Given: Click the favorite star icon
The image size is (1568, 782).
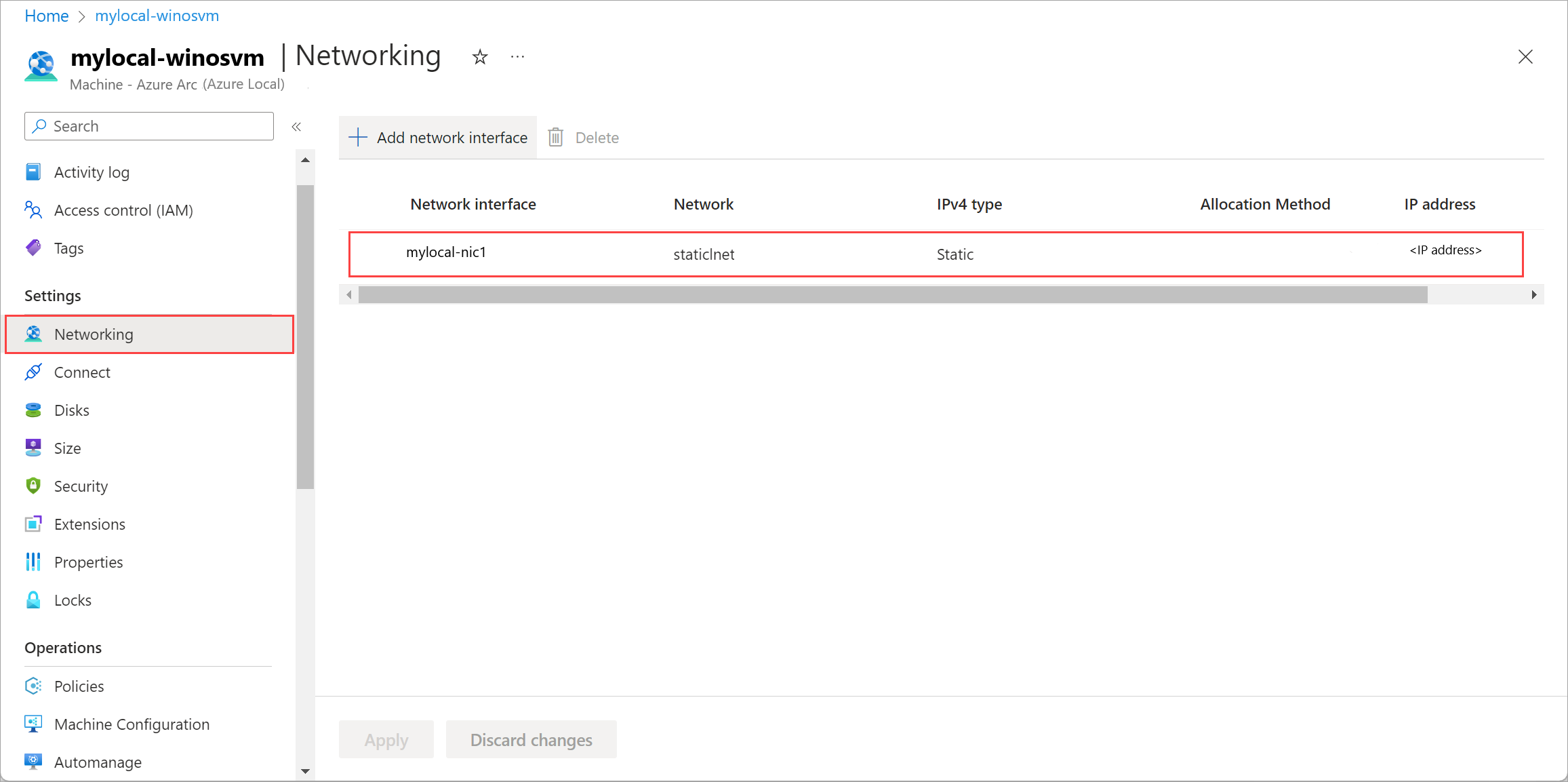Looking at the screenshot, I should pyautogui.click(x=480, y=57).
